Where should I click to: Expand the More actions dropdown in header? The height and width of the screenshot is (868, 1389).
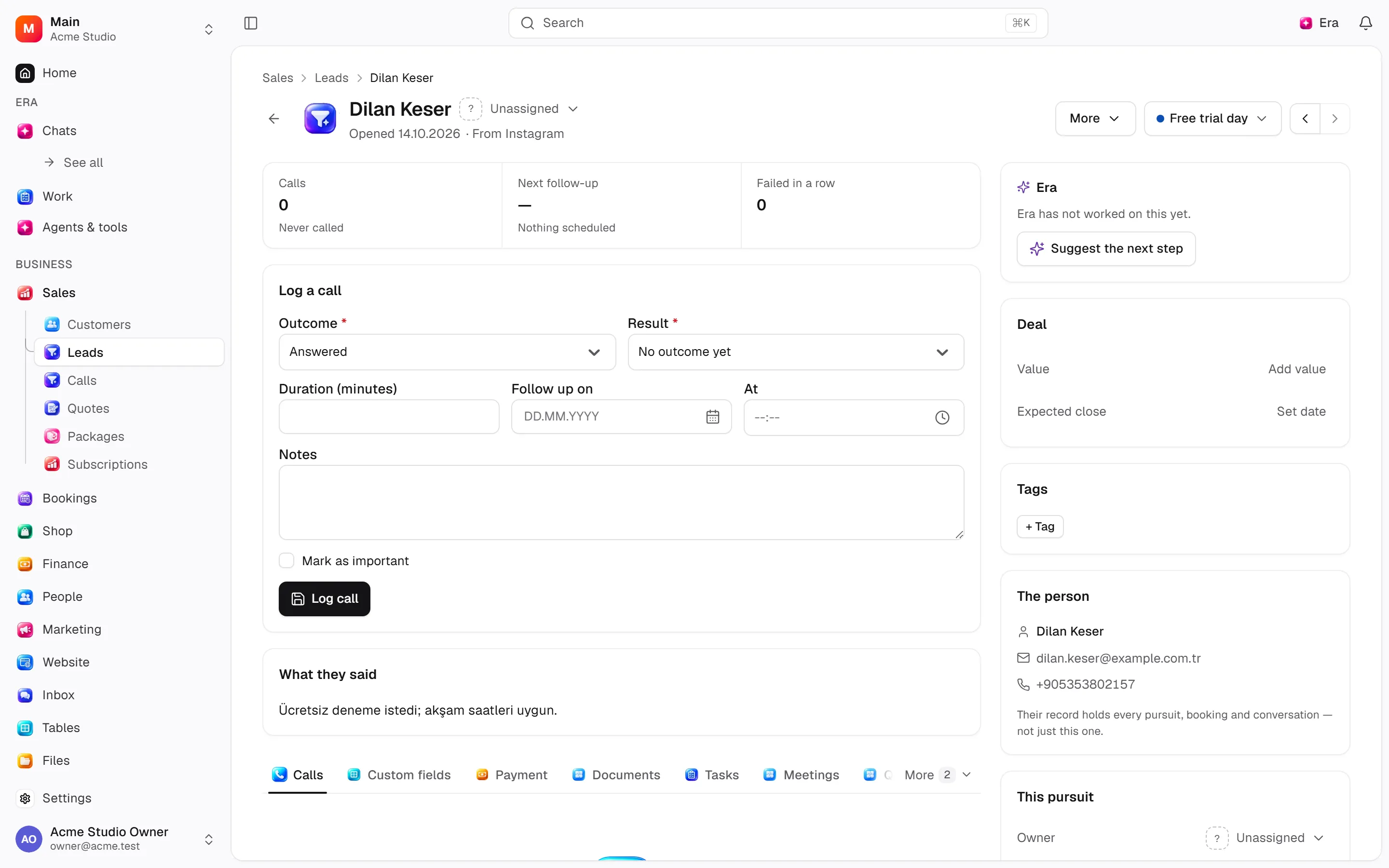1095,119
